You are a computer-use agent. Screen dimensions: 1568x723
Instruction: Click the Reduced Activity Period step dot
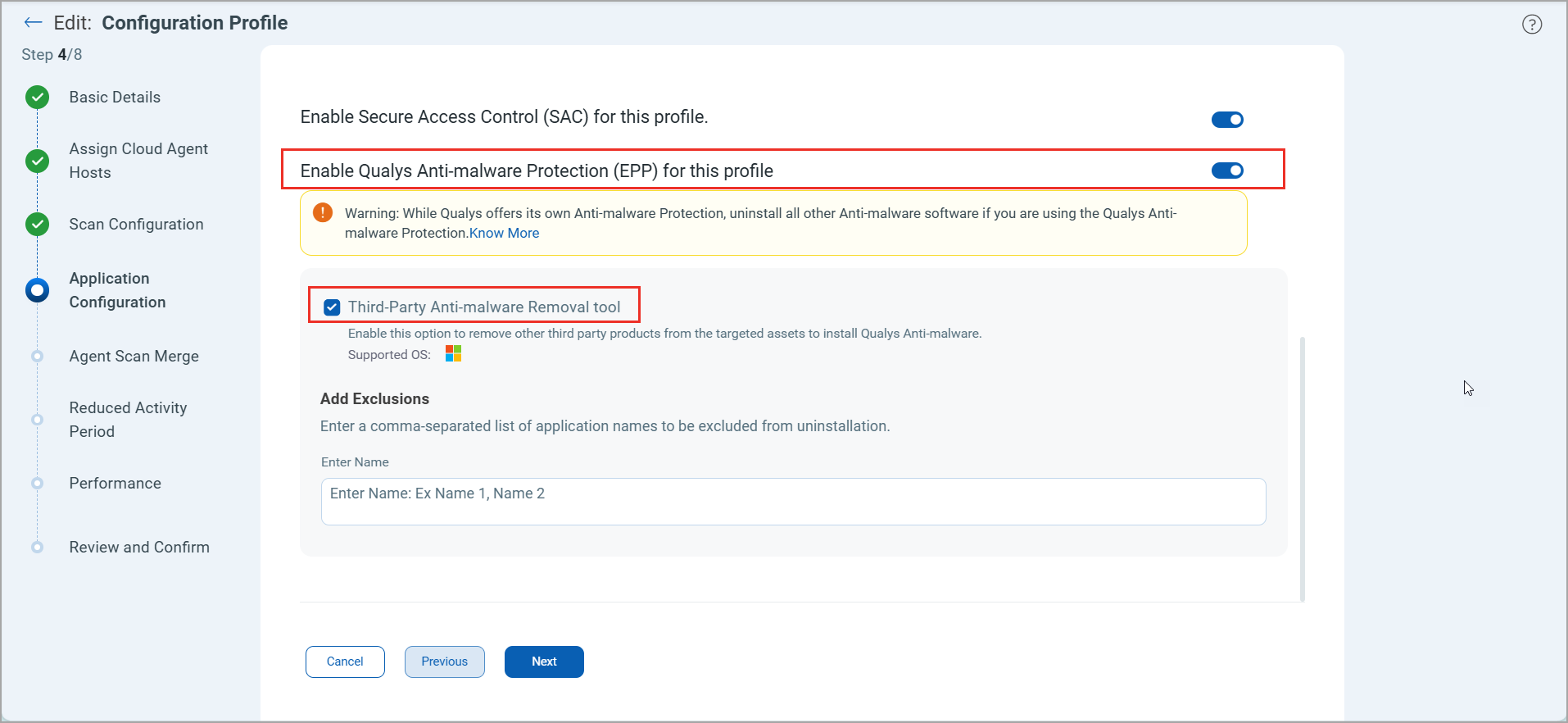(x=37, y=420)
